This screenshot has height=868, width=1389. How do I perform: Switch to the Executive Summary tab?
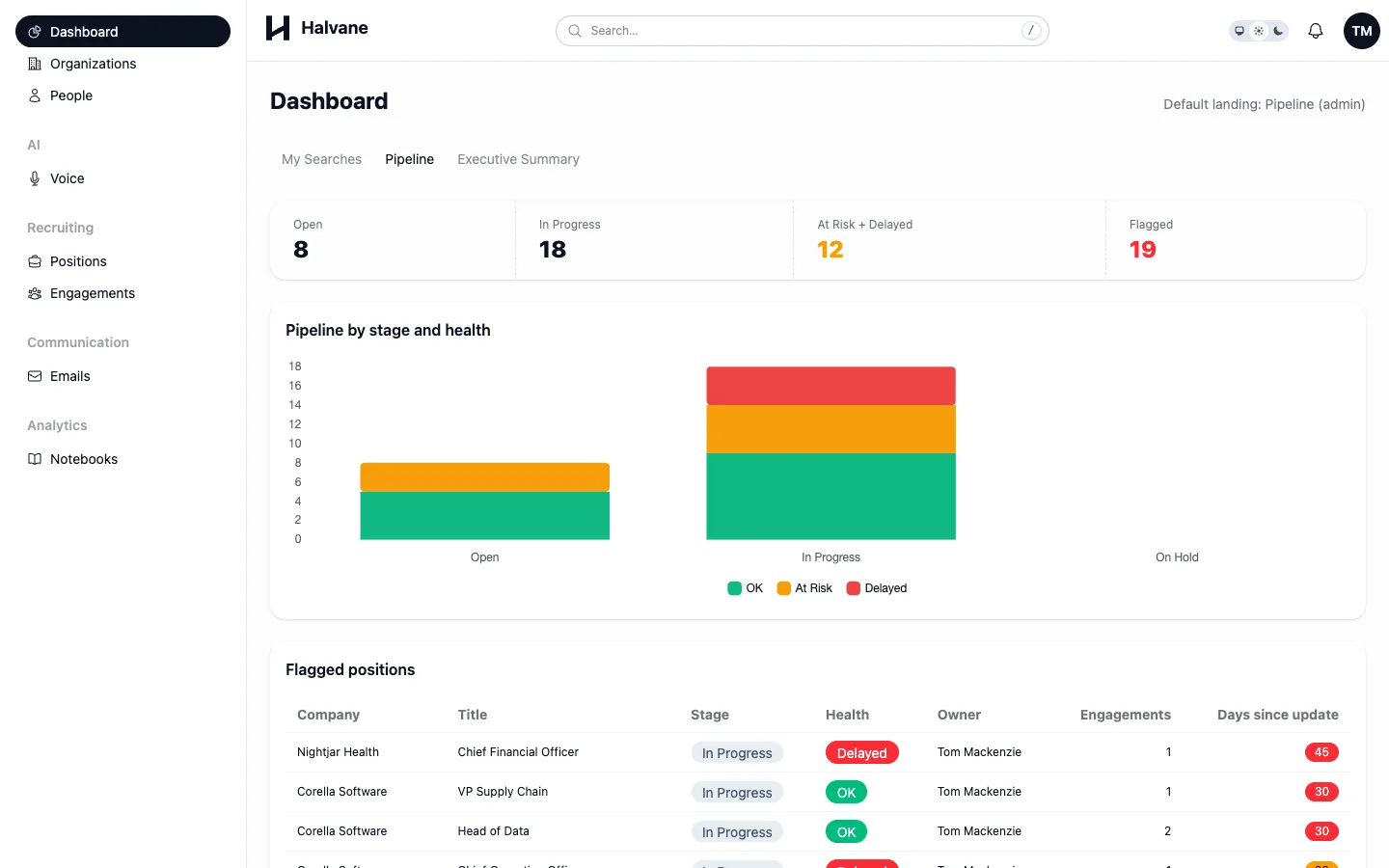[518, 159]
